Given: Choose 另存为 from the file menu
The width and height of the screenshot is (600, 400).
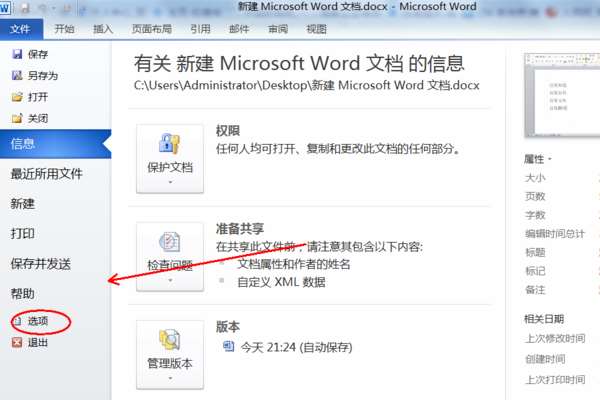Looking at the screenshot, I should [42, 76].
